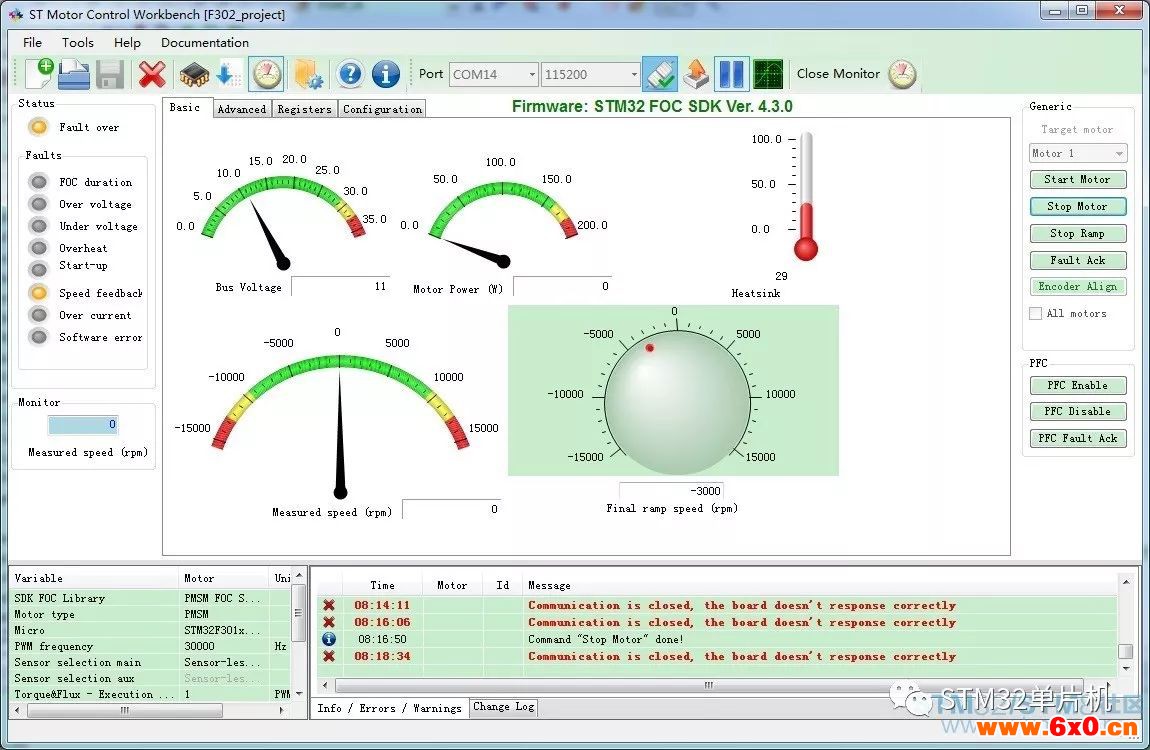Click the message log horizontal scrollbar

pyautogui.click(x=710, y=685)
